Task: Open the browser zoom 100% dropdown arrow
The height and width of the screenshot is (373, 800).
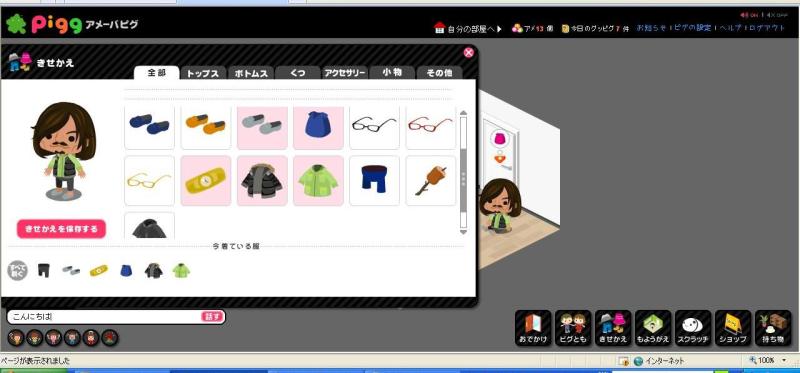Action: coord(784,361)
